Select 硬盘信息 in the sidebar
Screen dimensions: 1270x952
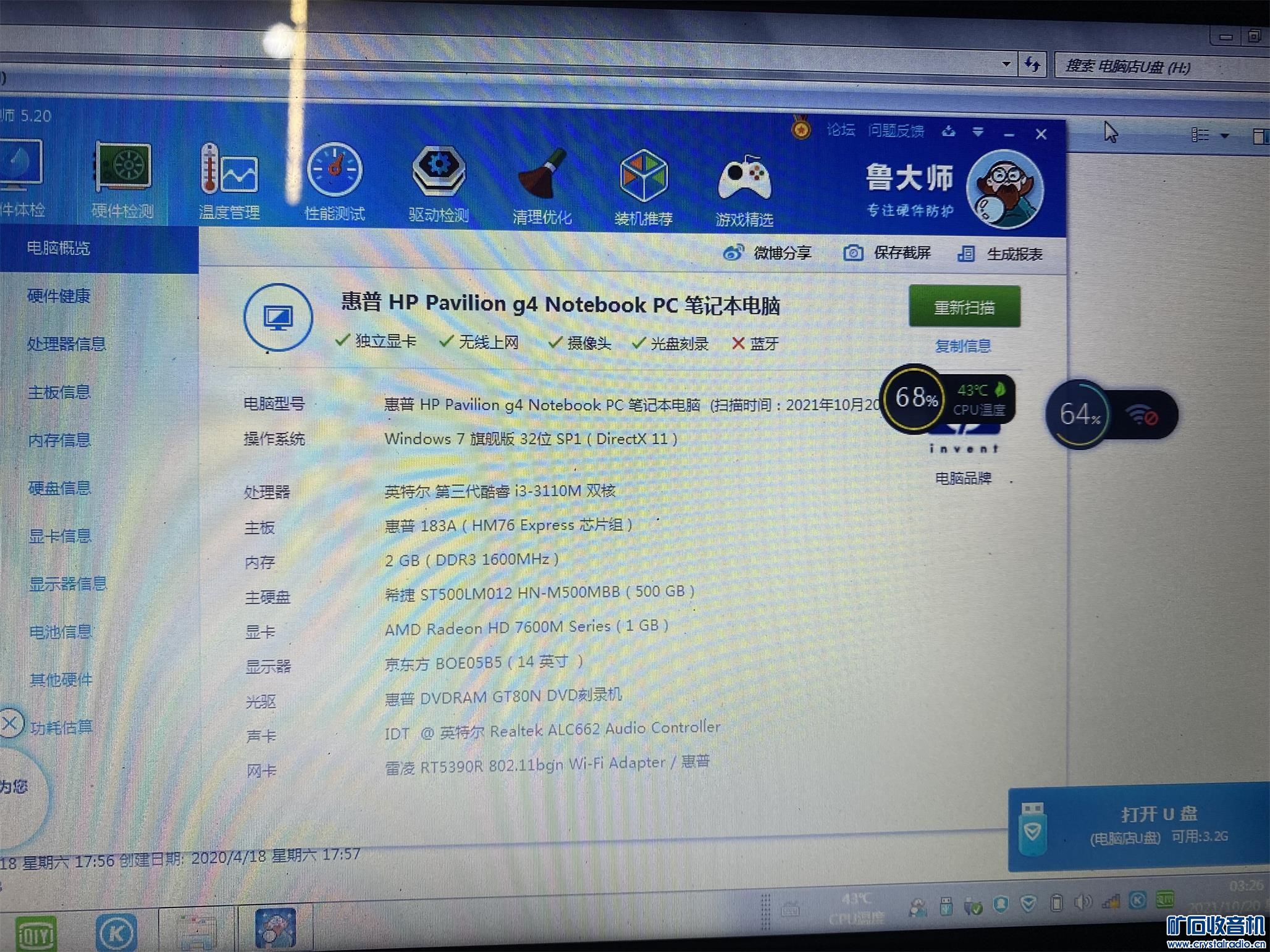(x=60, y=488)
